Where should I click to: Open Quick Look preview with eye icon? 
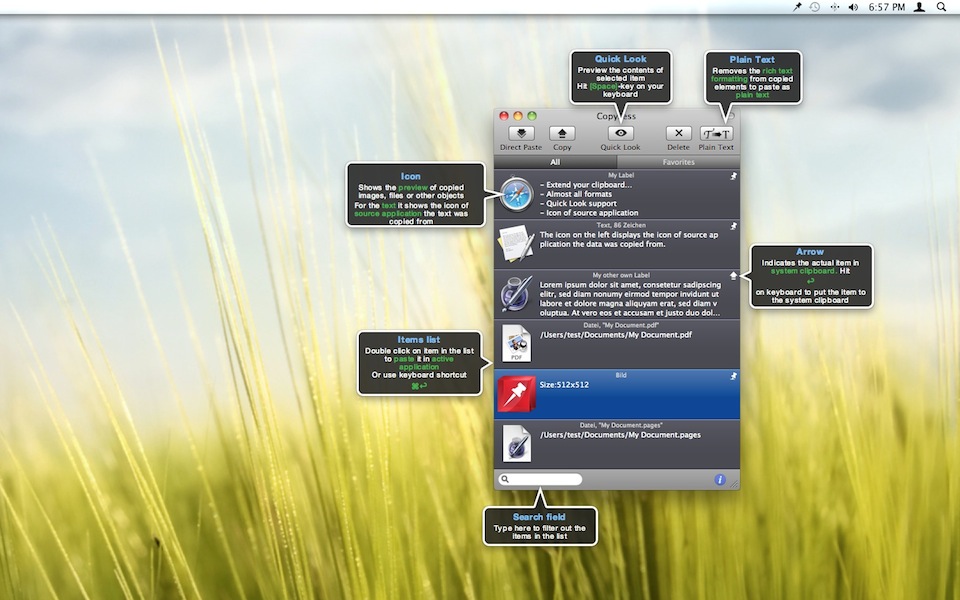point(620,133)
